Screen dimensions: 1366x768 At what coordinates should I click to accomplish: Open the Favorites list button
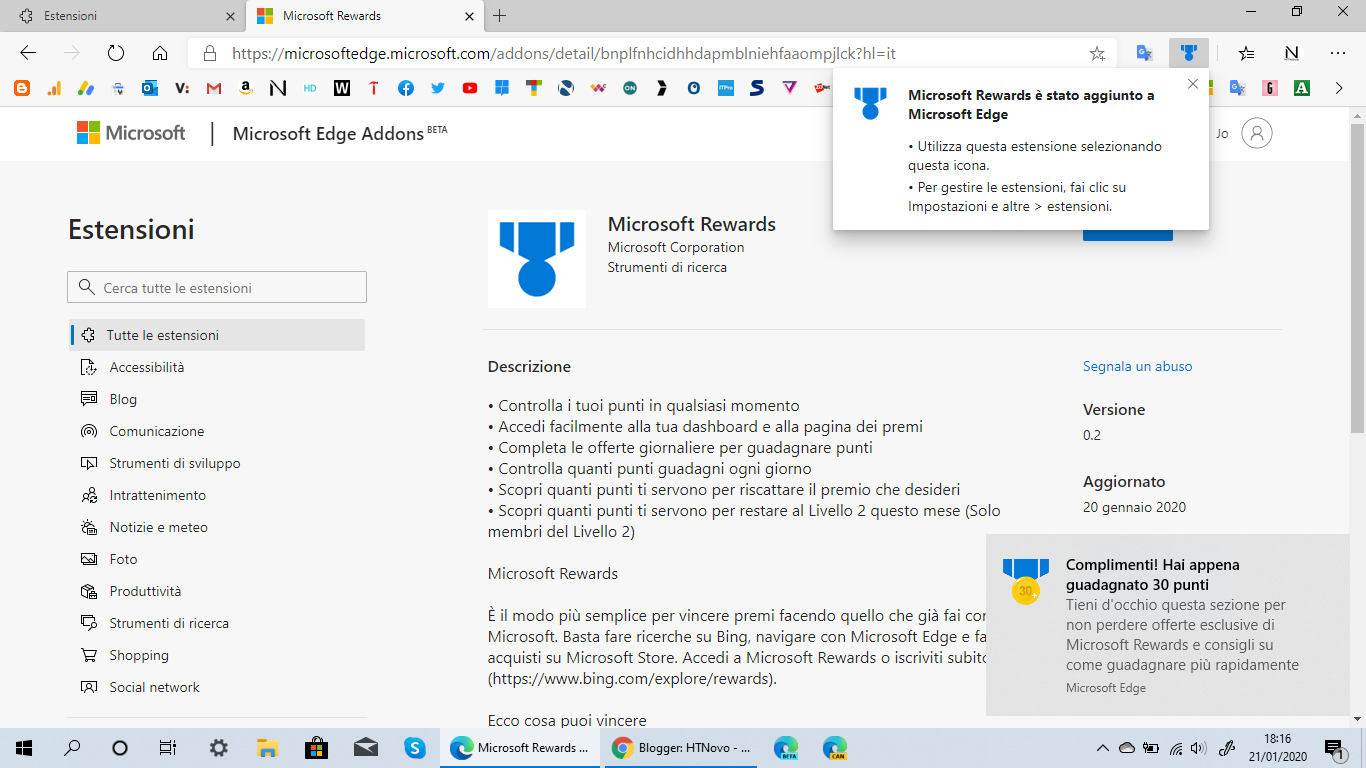point(1246,53)
